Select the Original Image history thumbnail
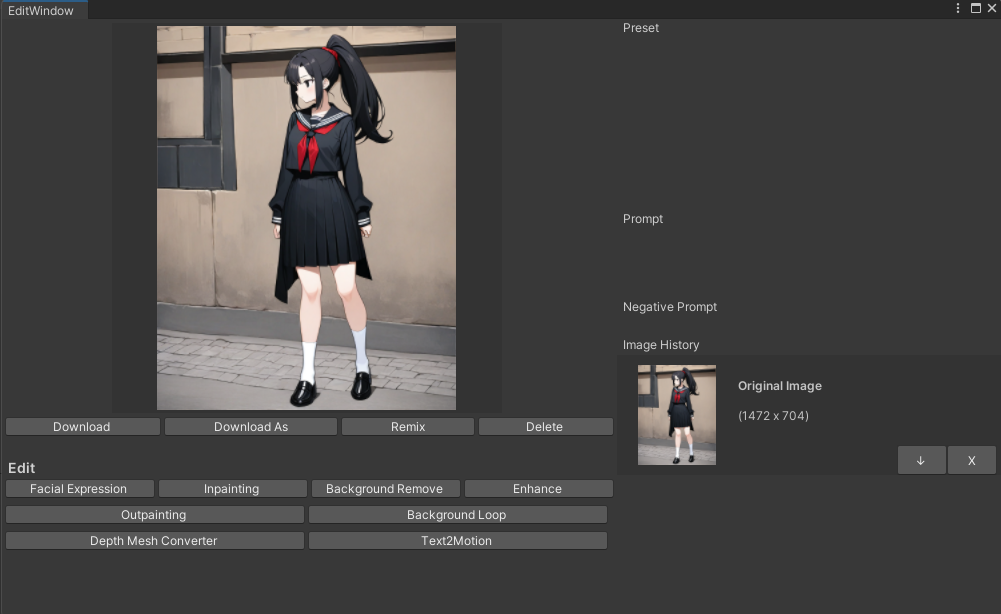This screenshot has height=614, width=1001. click(677, 415)
